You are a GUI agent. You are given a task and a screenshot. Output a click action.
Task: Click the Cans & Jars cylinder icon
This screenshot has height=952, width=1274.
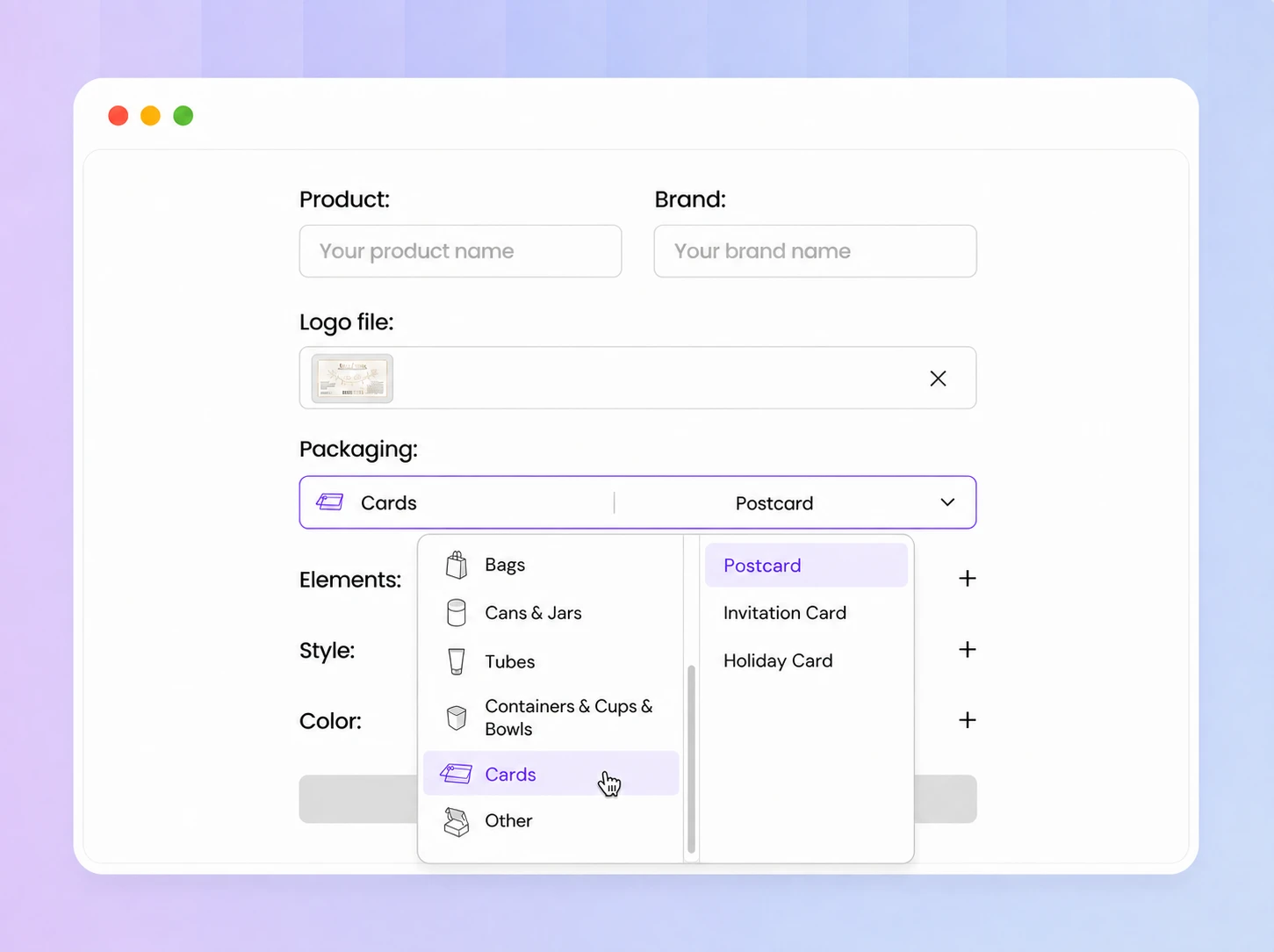click(457, 613)
